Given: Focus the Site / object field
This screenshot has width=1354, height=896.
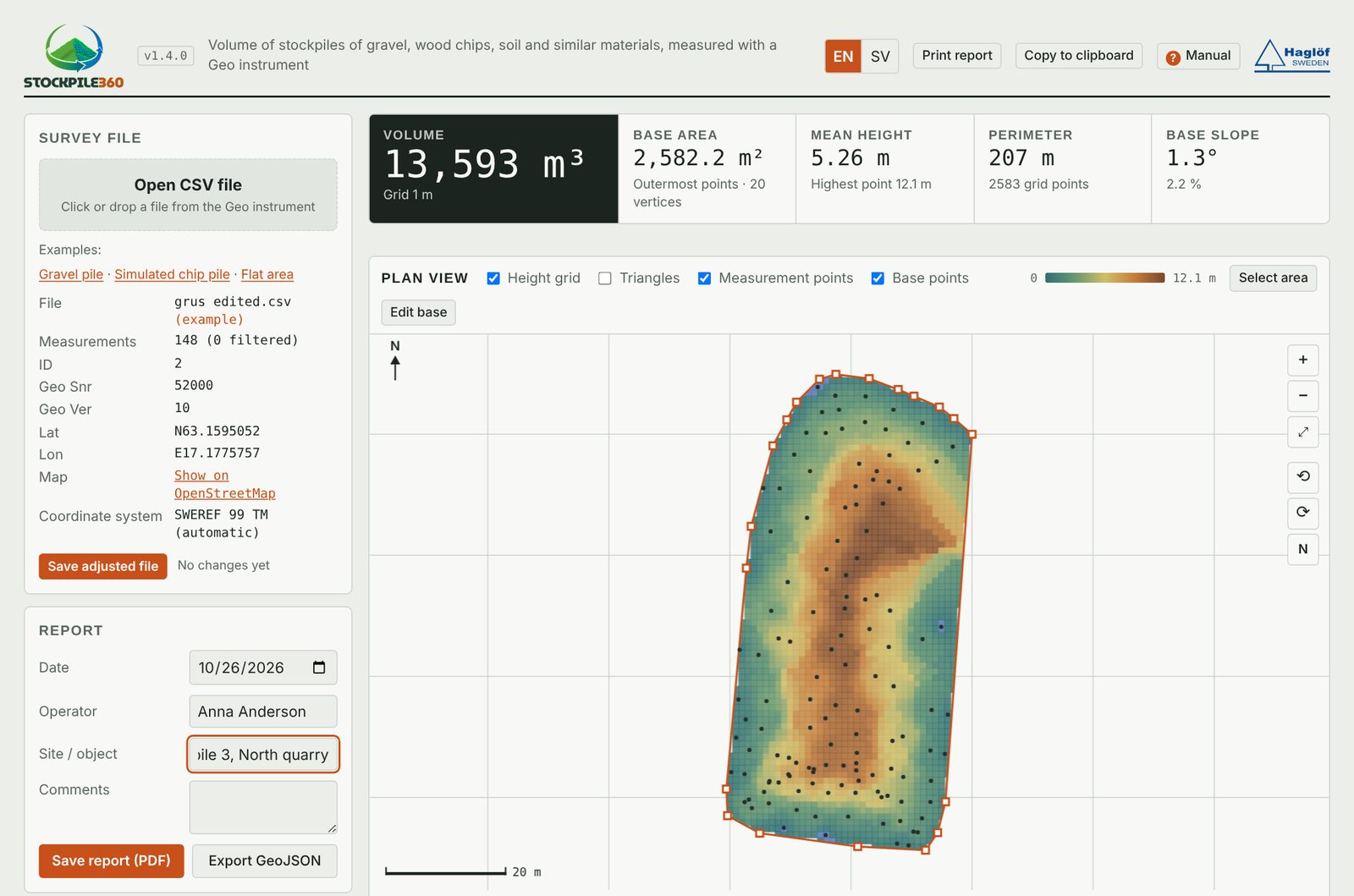Looking at the screenshot, I should pos(263,755).
